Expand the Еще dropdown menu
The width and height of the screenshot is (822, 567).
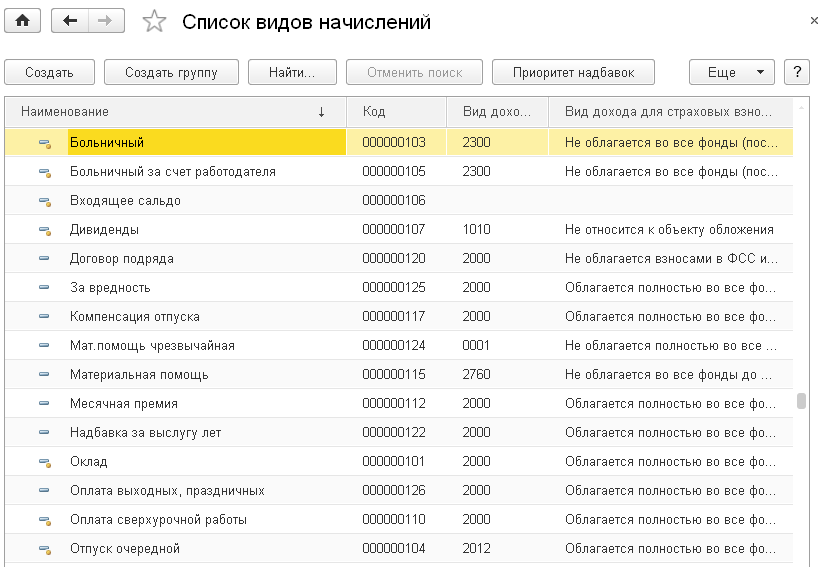point(731,72)
